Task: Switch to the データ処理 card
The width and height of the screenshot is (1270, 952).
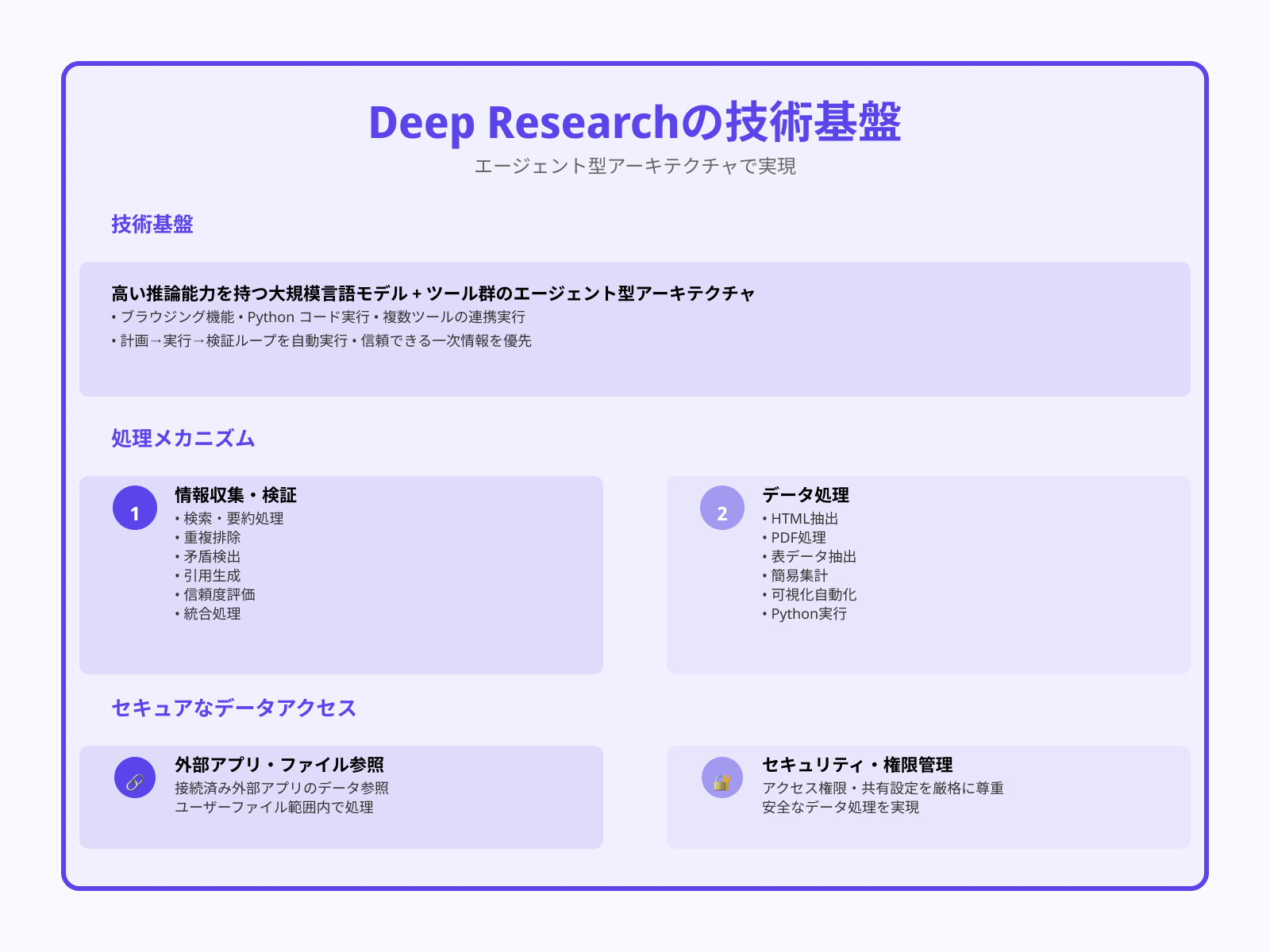Action: coord(806,495)
